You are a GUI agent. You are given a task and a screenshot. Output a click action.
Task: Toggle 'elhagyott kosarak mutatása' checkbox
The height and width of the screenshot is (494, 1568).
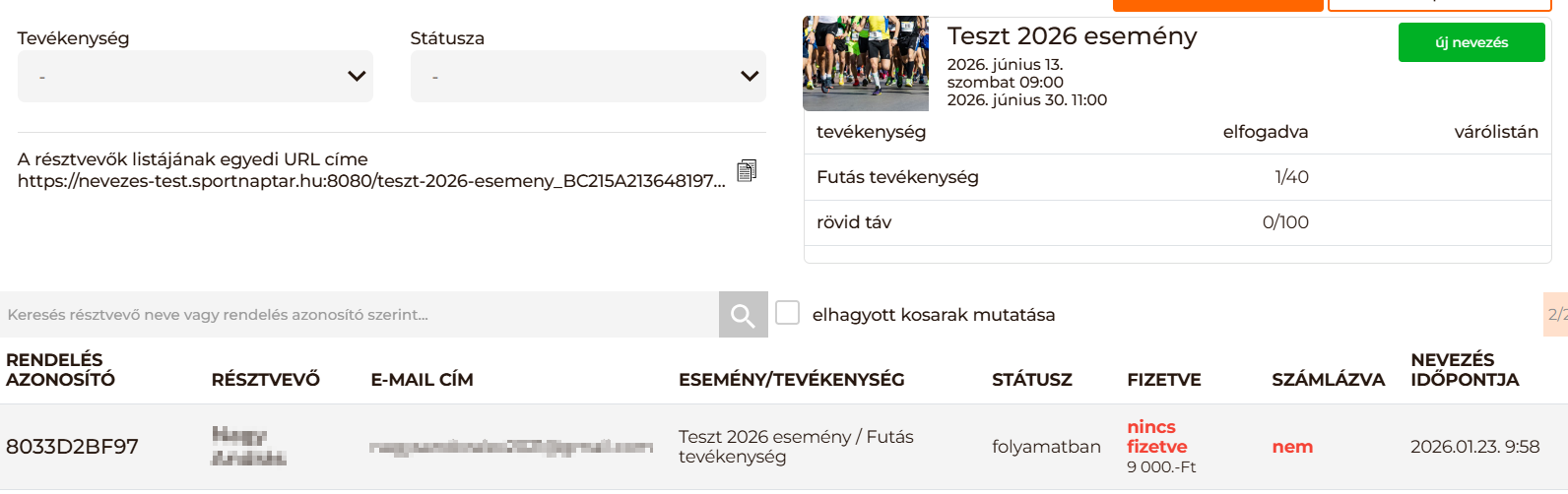coord(788,313)
